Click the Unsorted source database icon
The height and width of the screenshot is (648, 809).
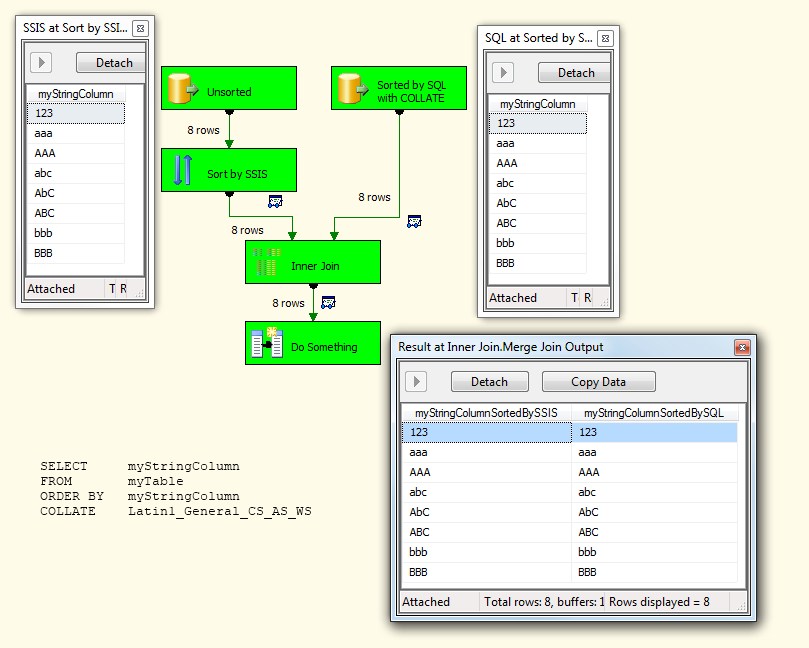point(181,90)
